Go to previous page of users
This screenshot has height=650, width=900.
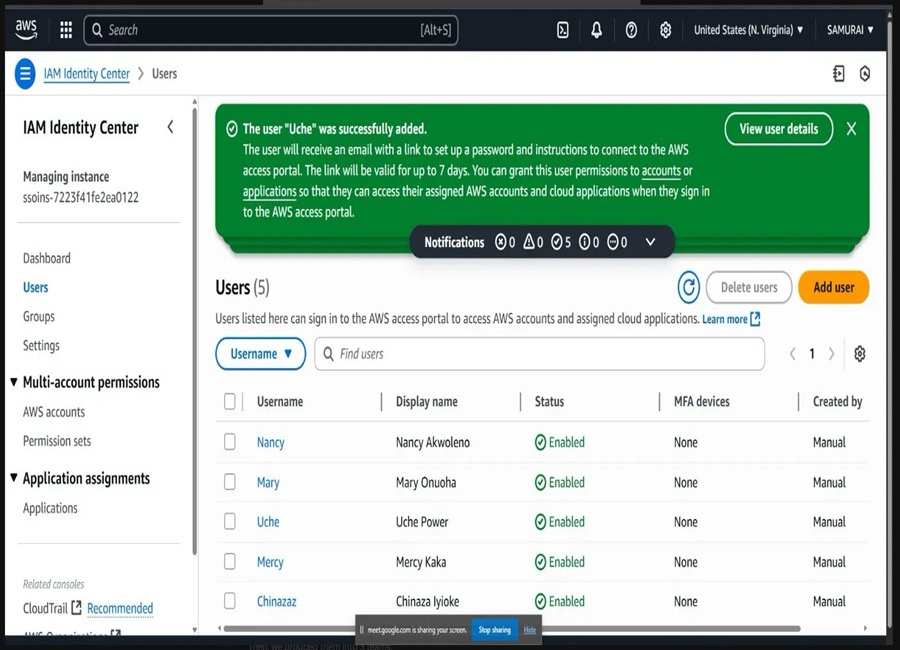click(x=793, y=354)
